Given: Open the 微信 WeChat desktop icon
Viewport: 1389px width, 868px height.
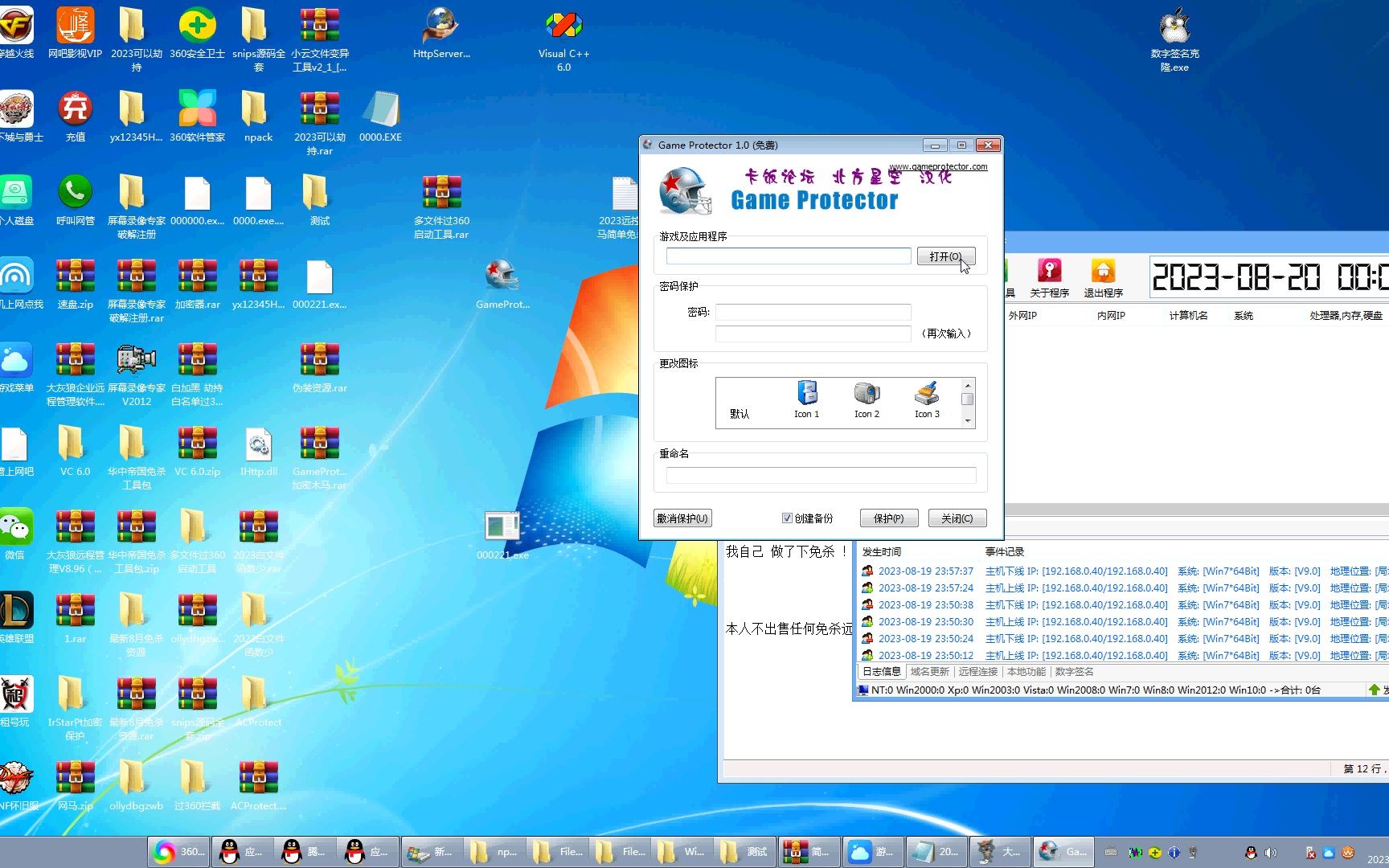Looking at the screenshot, I should point(15,534).
